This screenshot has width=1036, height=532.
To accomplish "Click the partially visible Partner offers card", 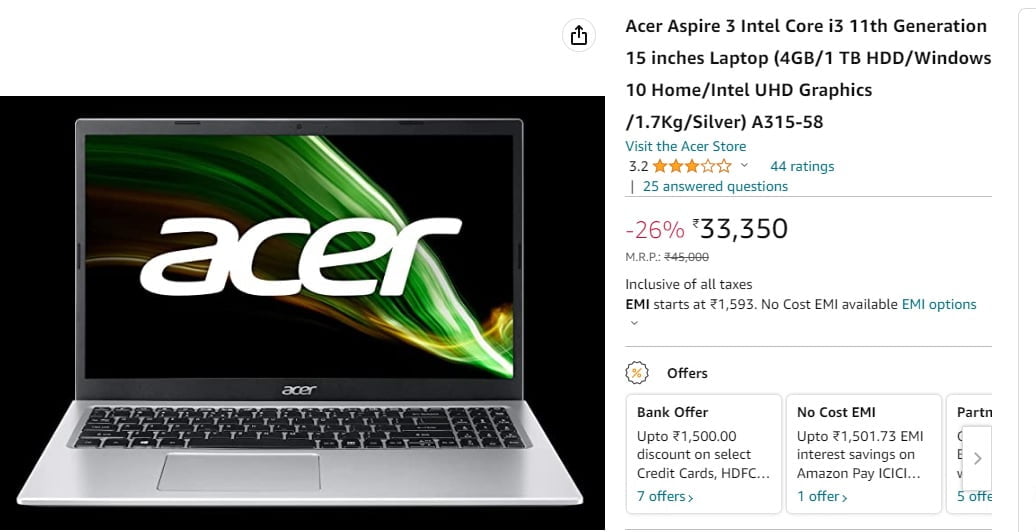I will 969,454.
